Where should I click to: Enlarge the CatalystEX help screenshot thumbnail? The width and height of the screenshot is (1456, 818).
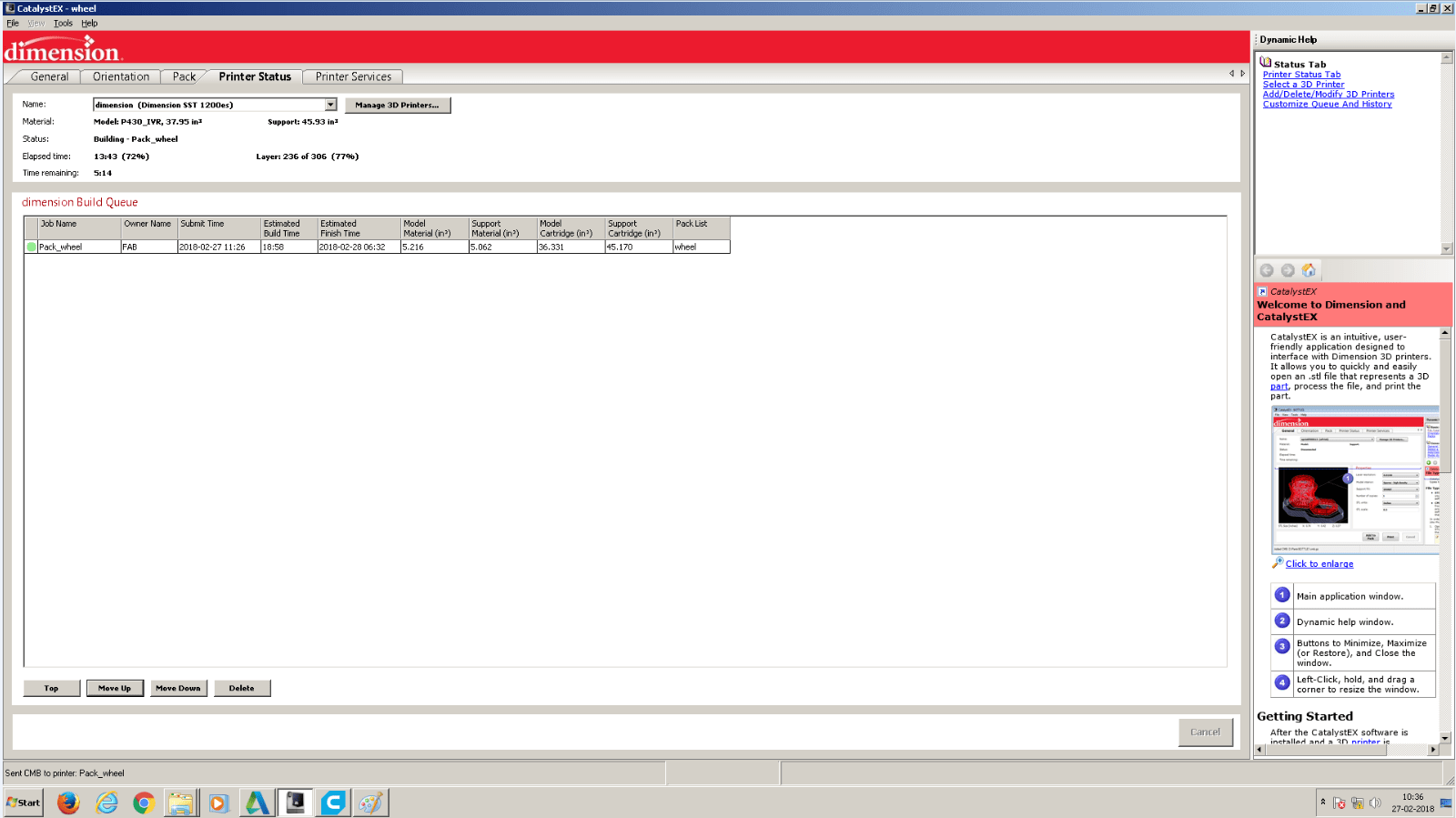1355,480
